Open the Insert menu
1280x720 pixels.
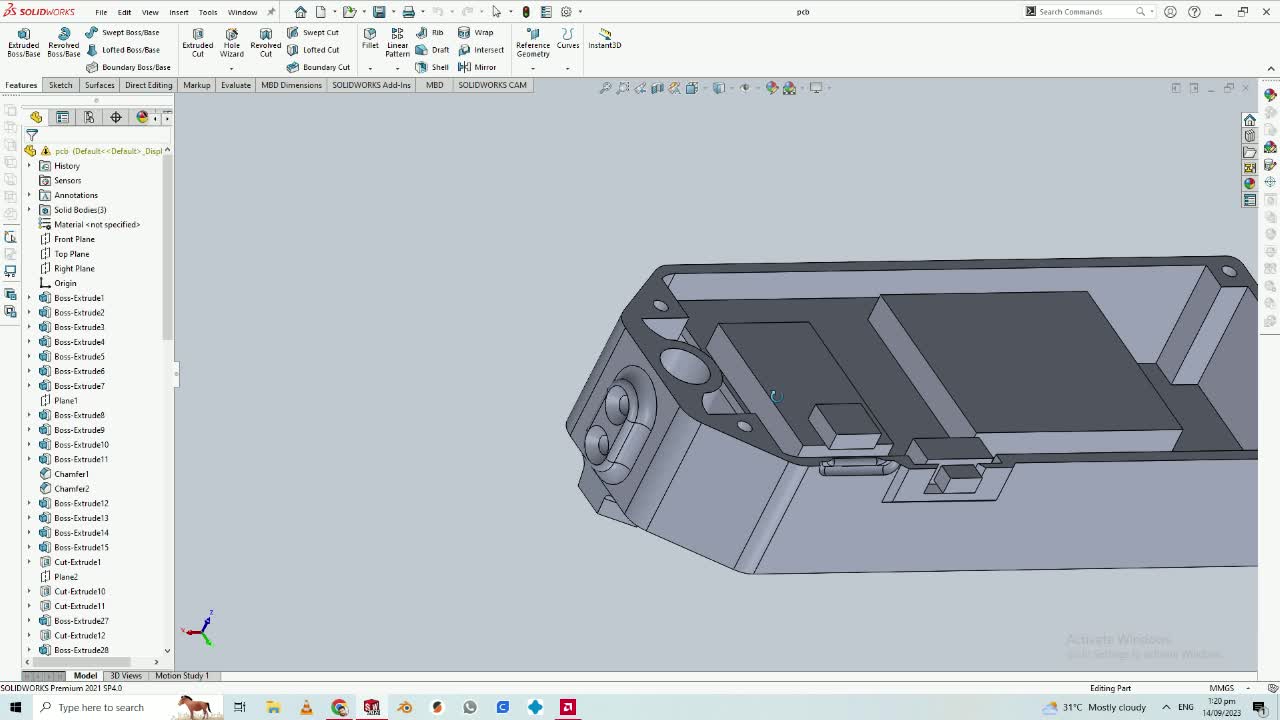pos(178,12)
